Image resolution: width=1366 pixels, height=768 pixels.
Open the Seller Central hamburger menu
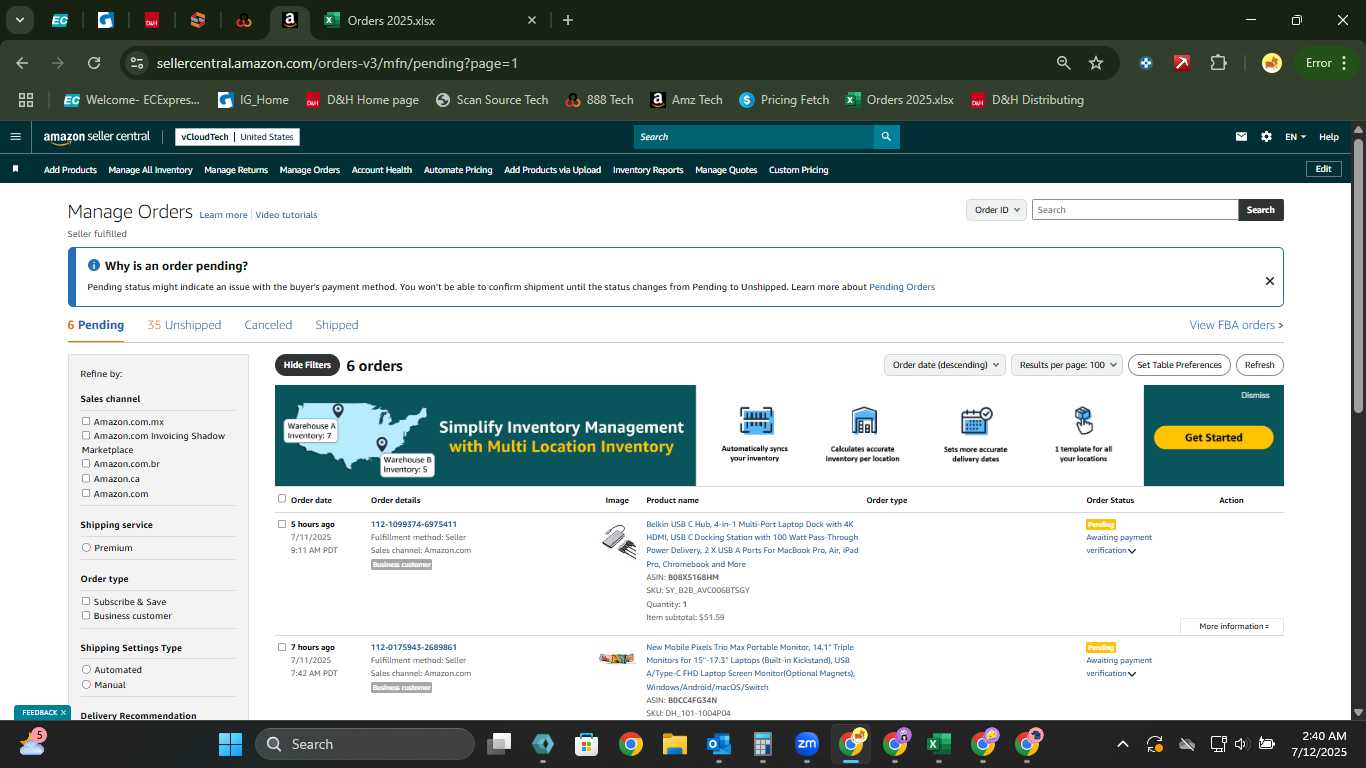[x=15, y=137]
